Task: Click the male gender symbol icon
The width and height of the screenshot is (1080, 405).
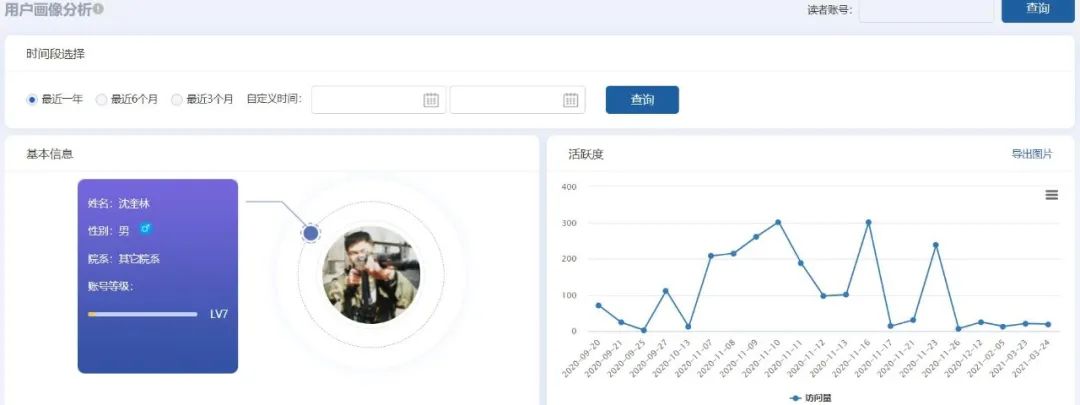Action: pyautogui.click(x=145, y=228)
